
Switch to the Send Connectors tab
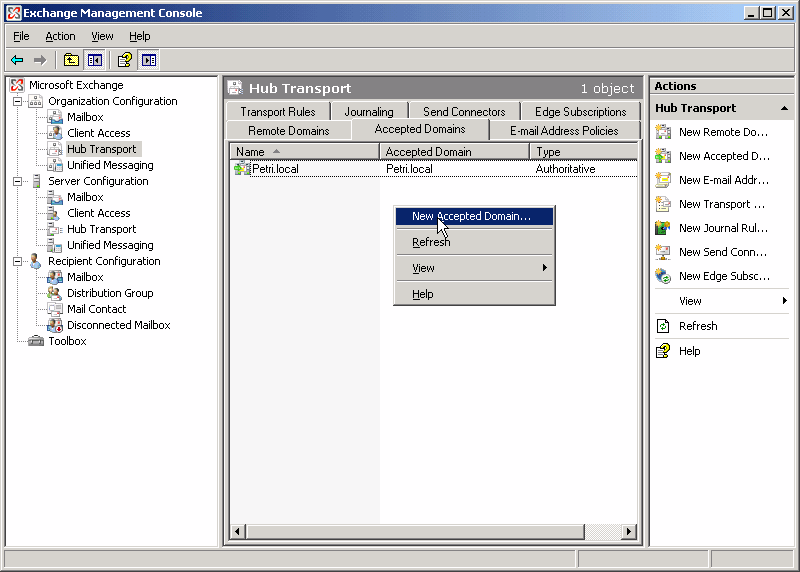pyautogui.click(x=464, y=112)
